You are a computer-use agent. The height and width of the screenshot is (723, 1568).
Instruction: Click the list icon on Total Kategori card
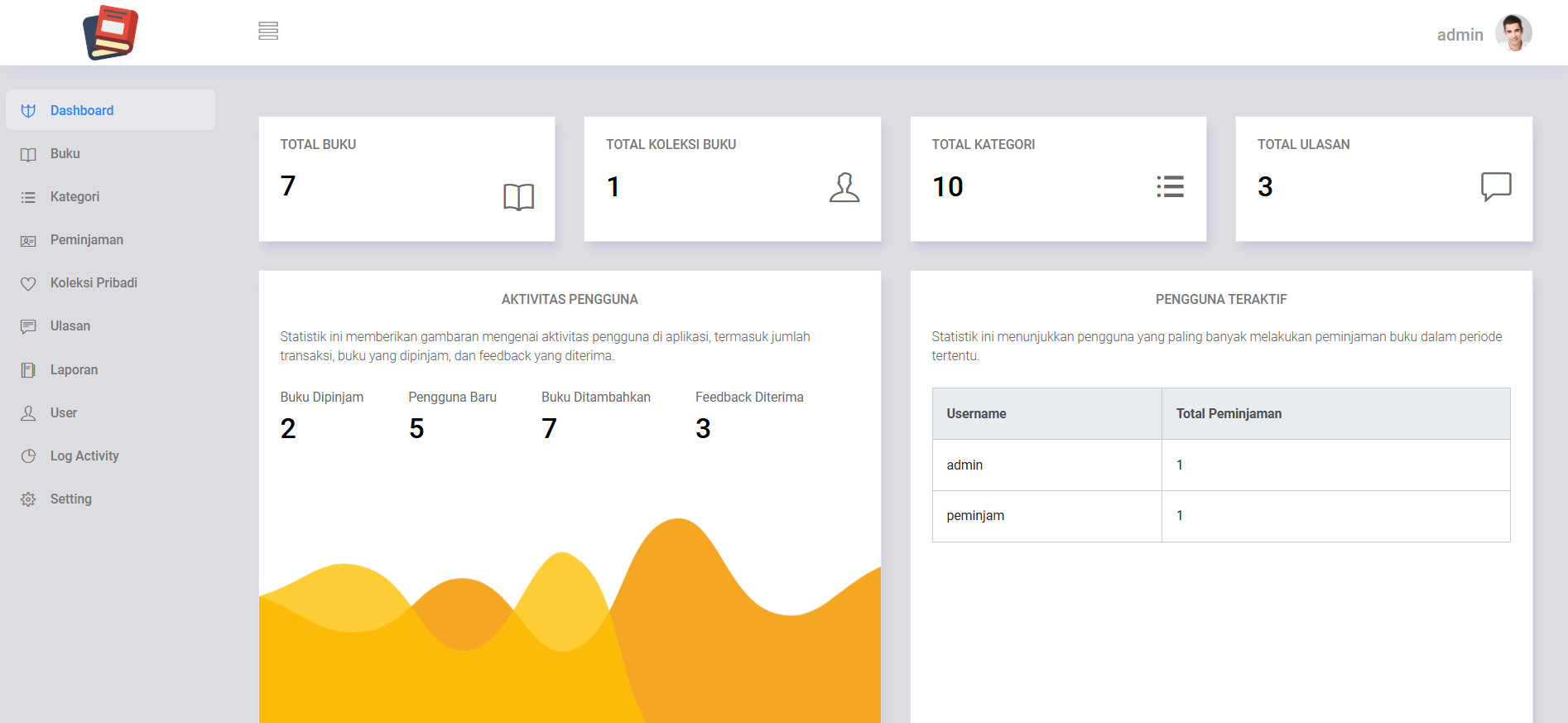pyautogui.click(x=1170, y=186)
